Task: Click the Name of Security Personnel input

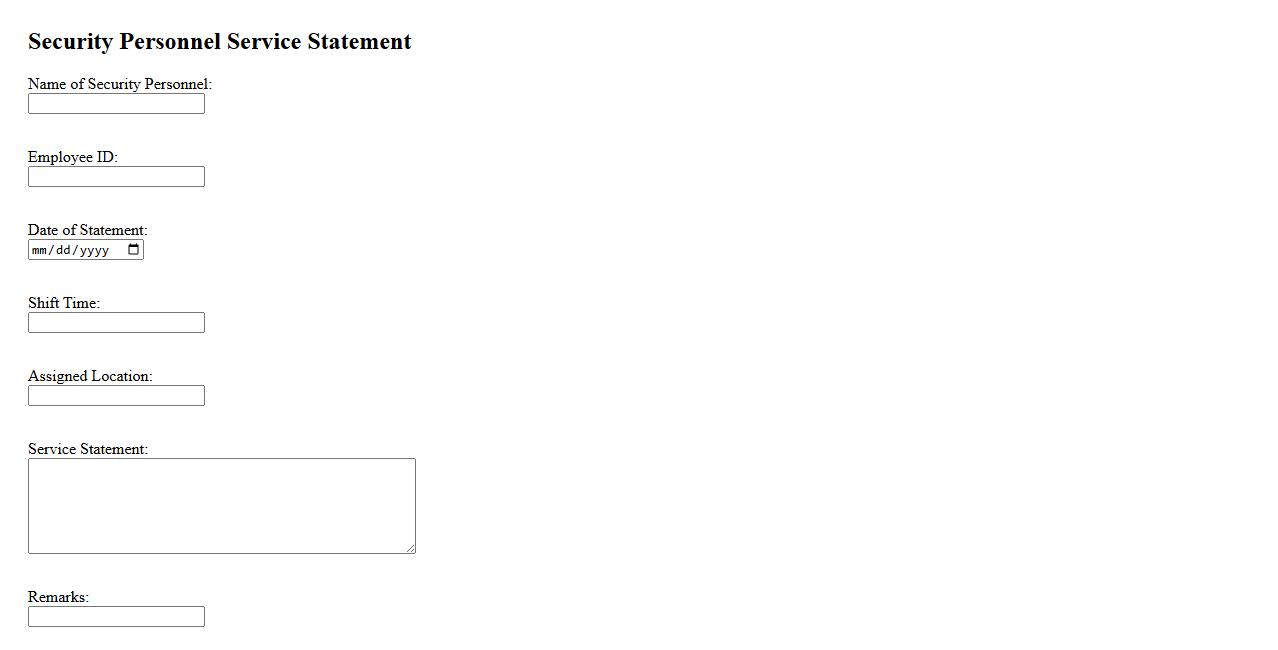Action: [x=116, y=104]
